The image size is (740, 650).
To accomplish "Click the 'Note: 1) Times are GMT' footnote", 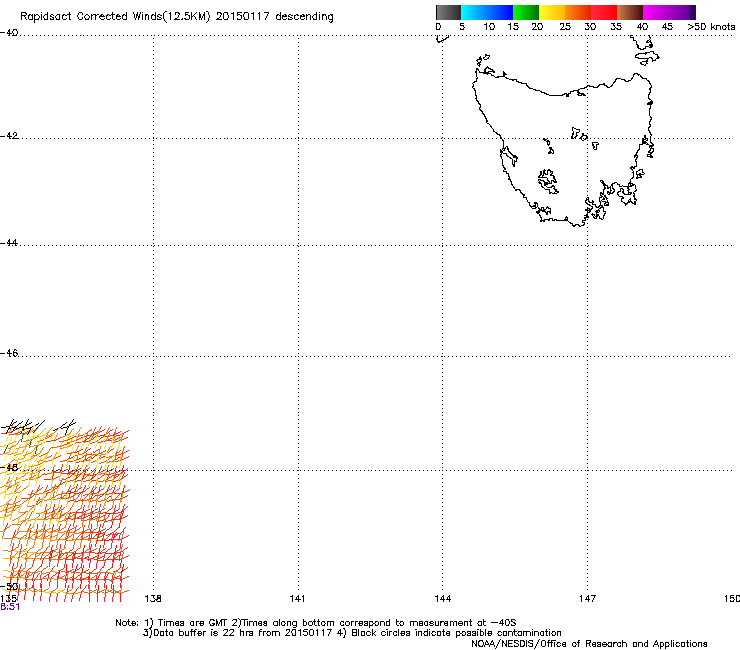I will point(315,623).
